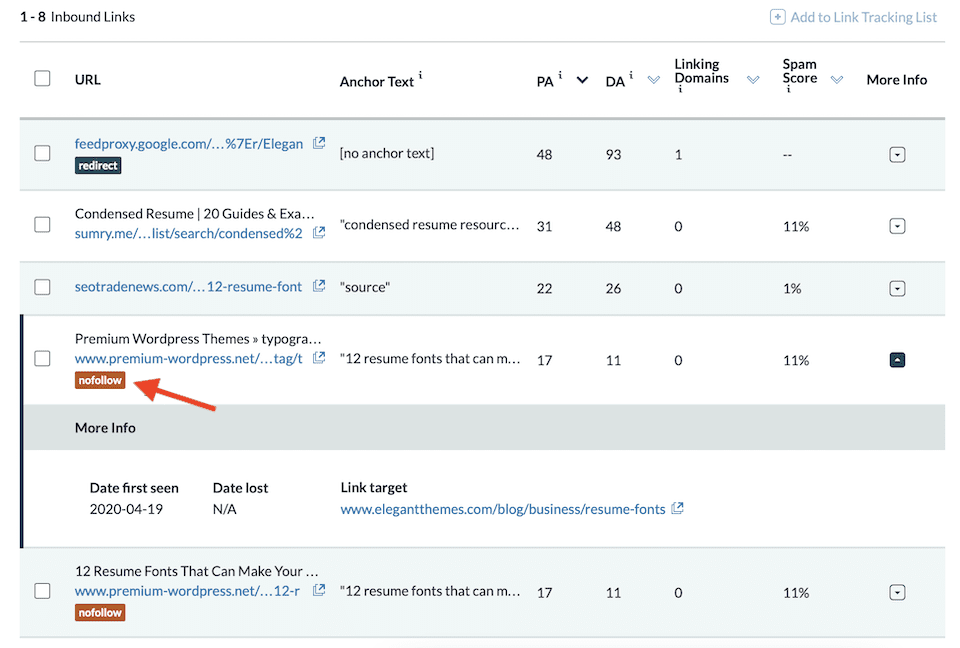The image size is (960, 648).
Task: Open the external link icon for feedproxy.google.com
Action: pos(319,143)
